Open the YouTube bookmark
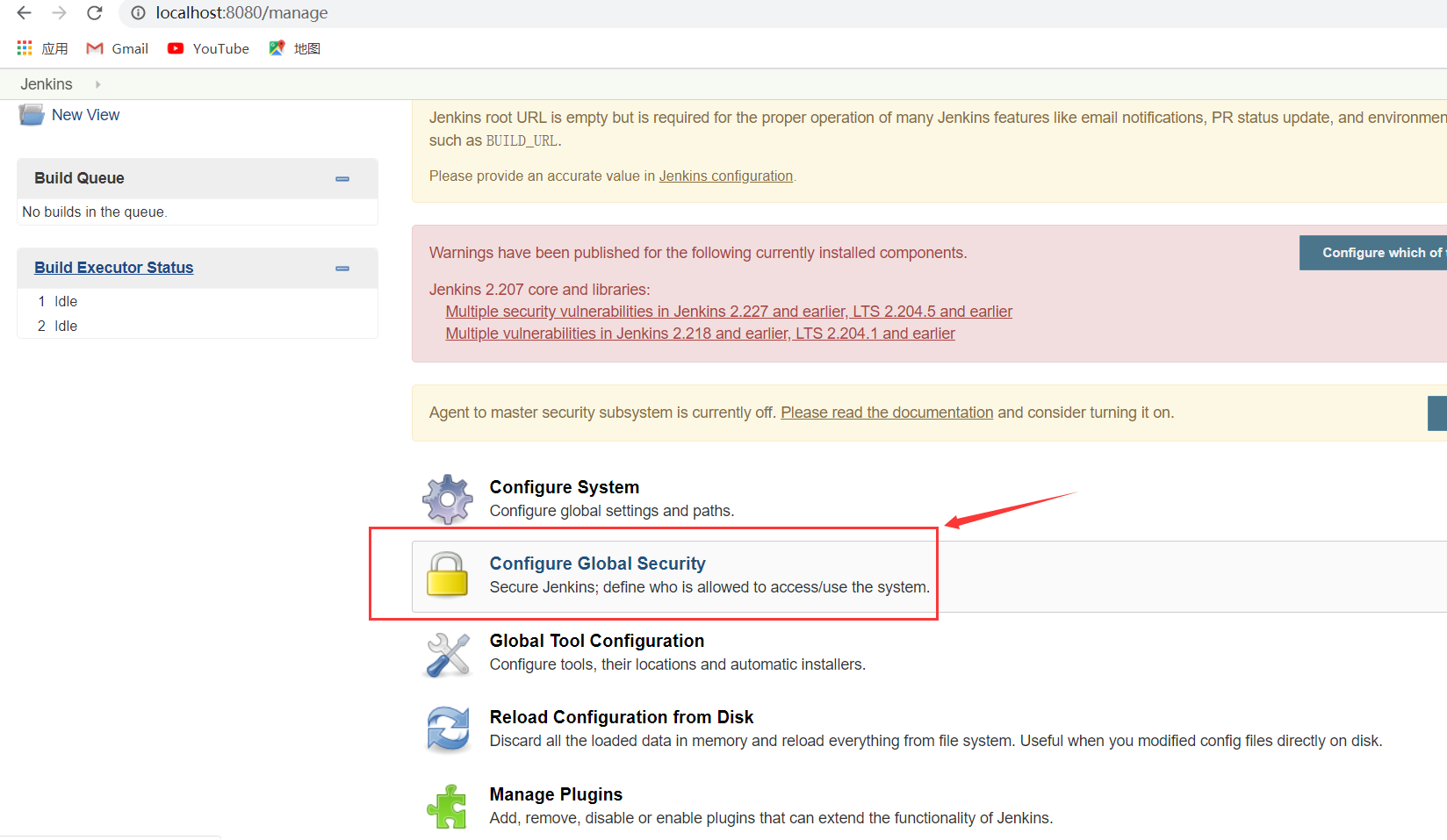 coord(208,48)
